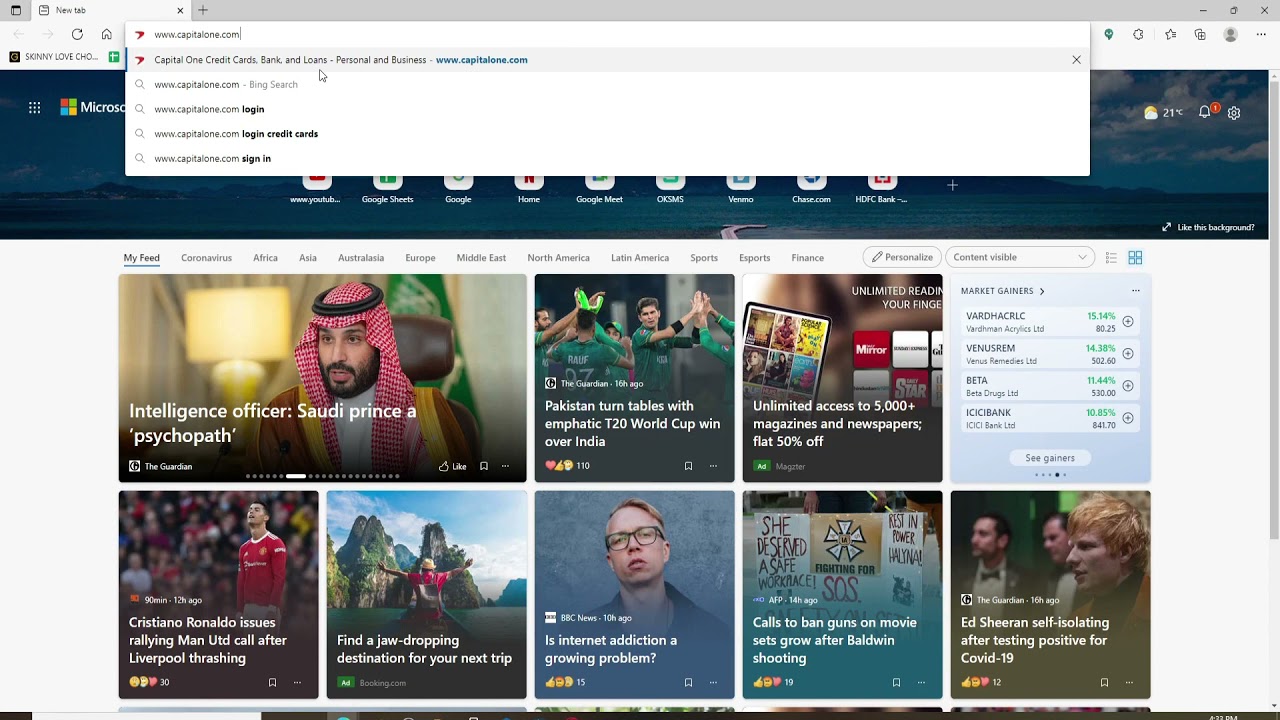Choose the Bing Search suggestion

[x=608, y=84]
